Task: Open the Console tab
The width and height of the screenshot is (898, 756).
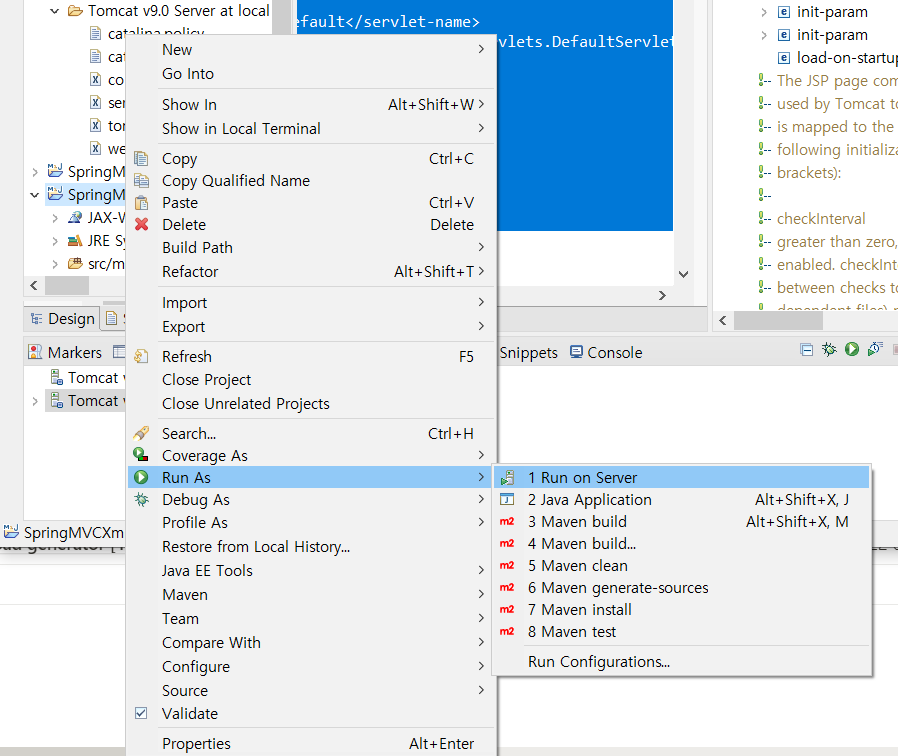Action: 606,352
